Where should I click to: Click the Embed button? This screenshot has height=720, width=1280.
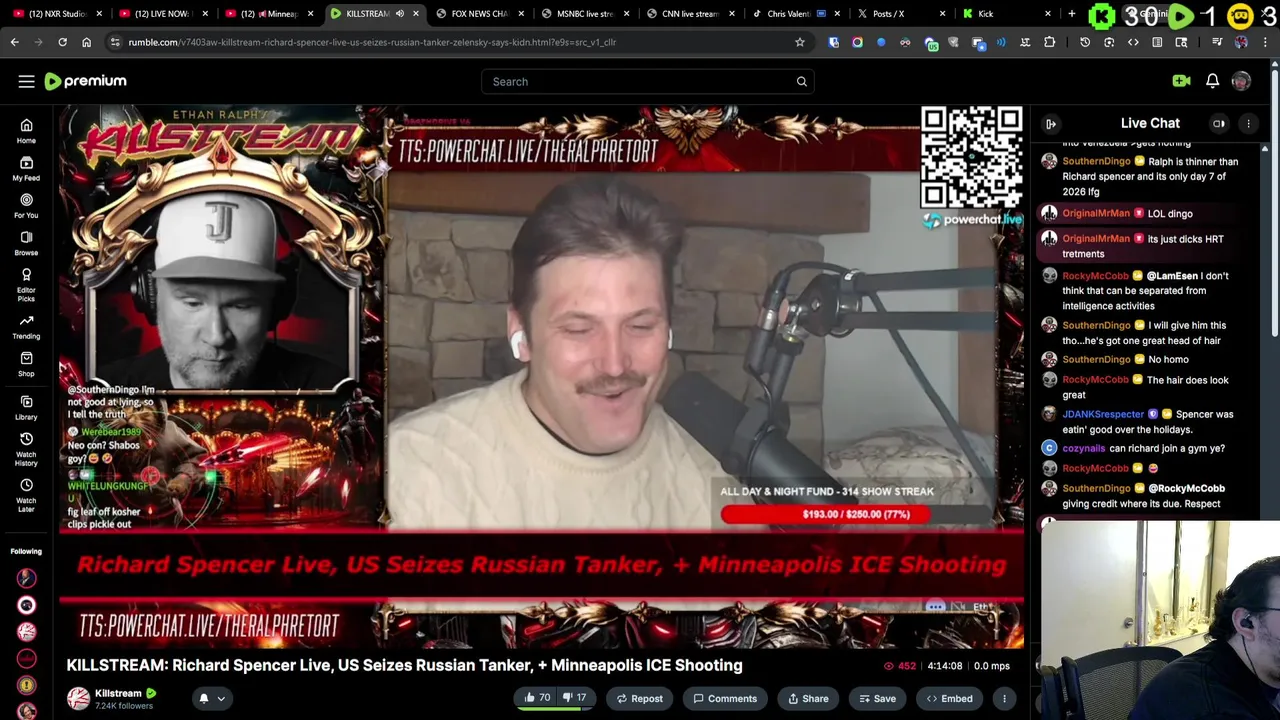point(949,698)
